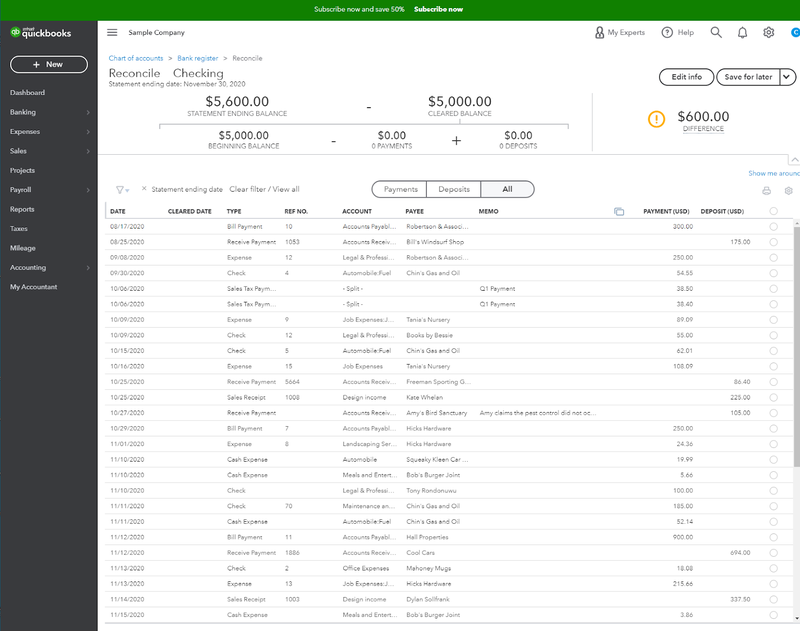Expand the Sales submenu
Viewport: 800px width, 631px height.
[x=88, y=151]
